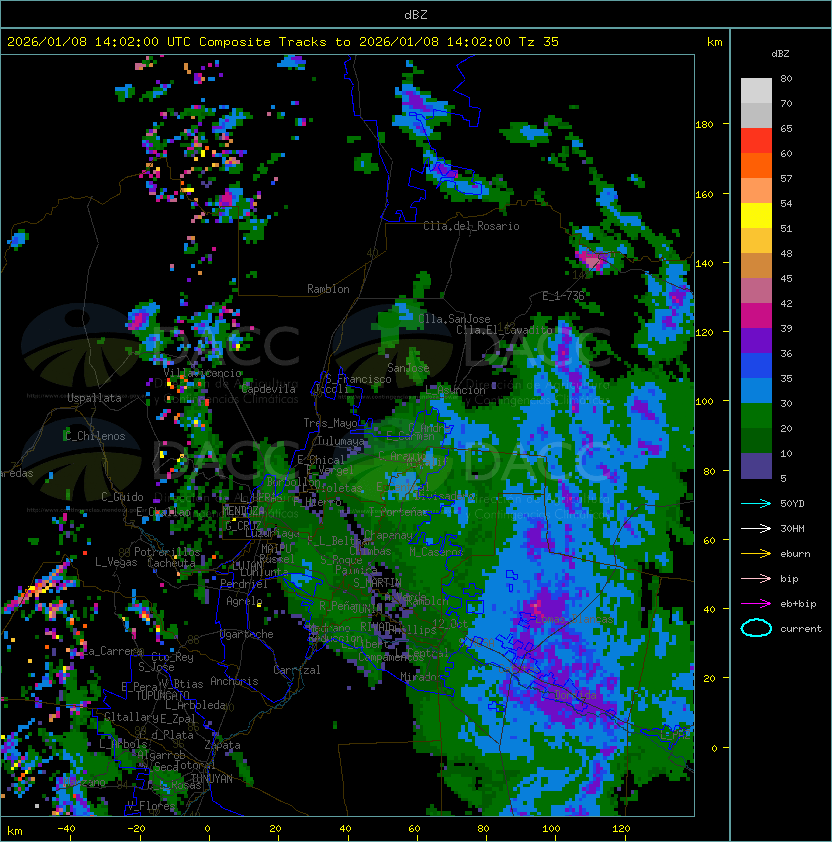Click the 'dBZ' title at top center
The image size is (832, 842).
point(416,14)
